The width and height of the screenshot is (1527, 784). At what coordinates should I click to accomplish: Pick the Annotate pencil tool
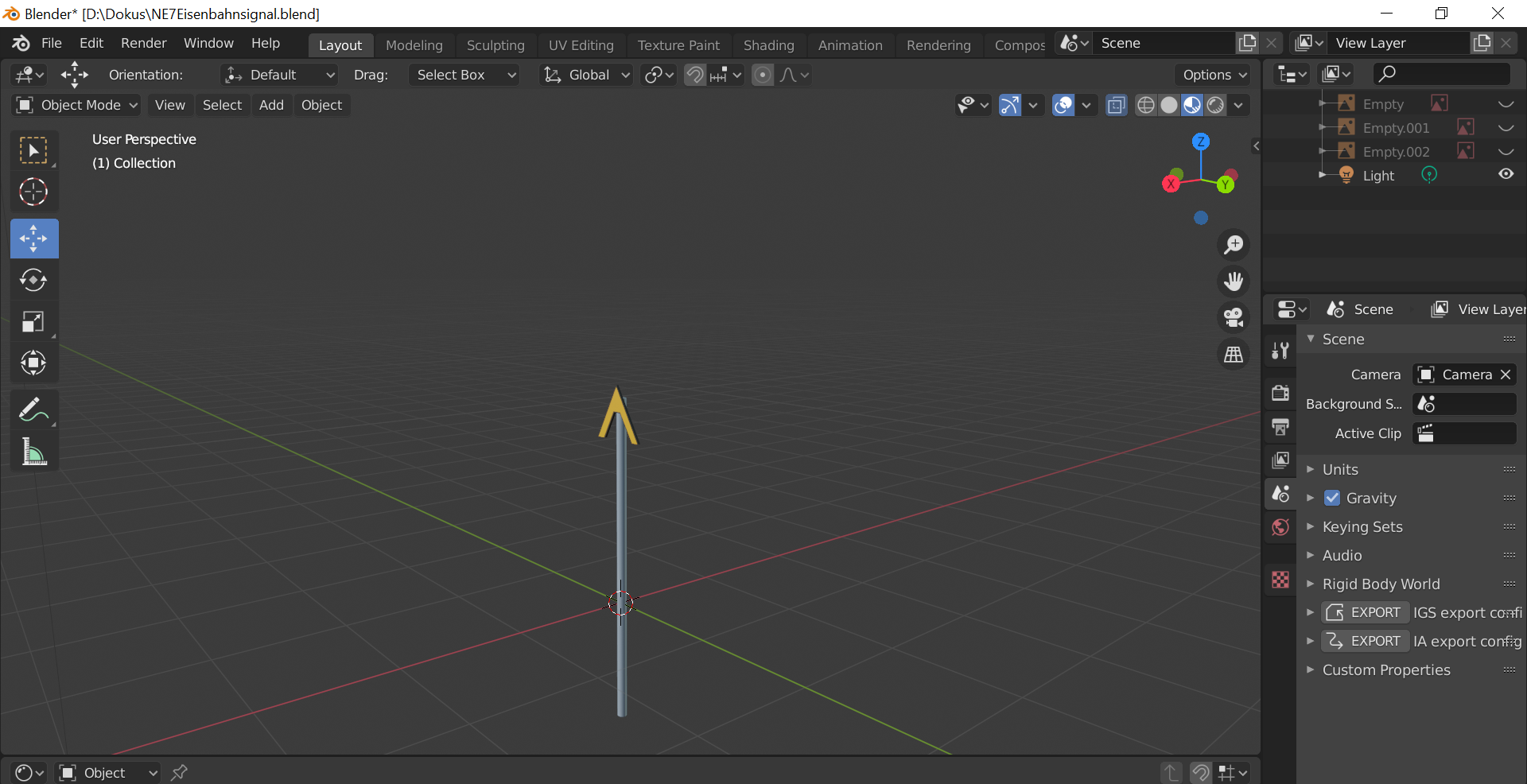tap(33, 410)
